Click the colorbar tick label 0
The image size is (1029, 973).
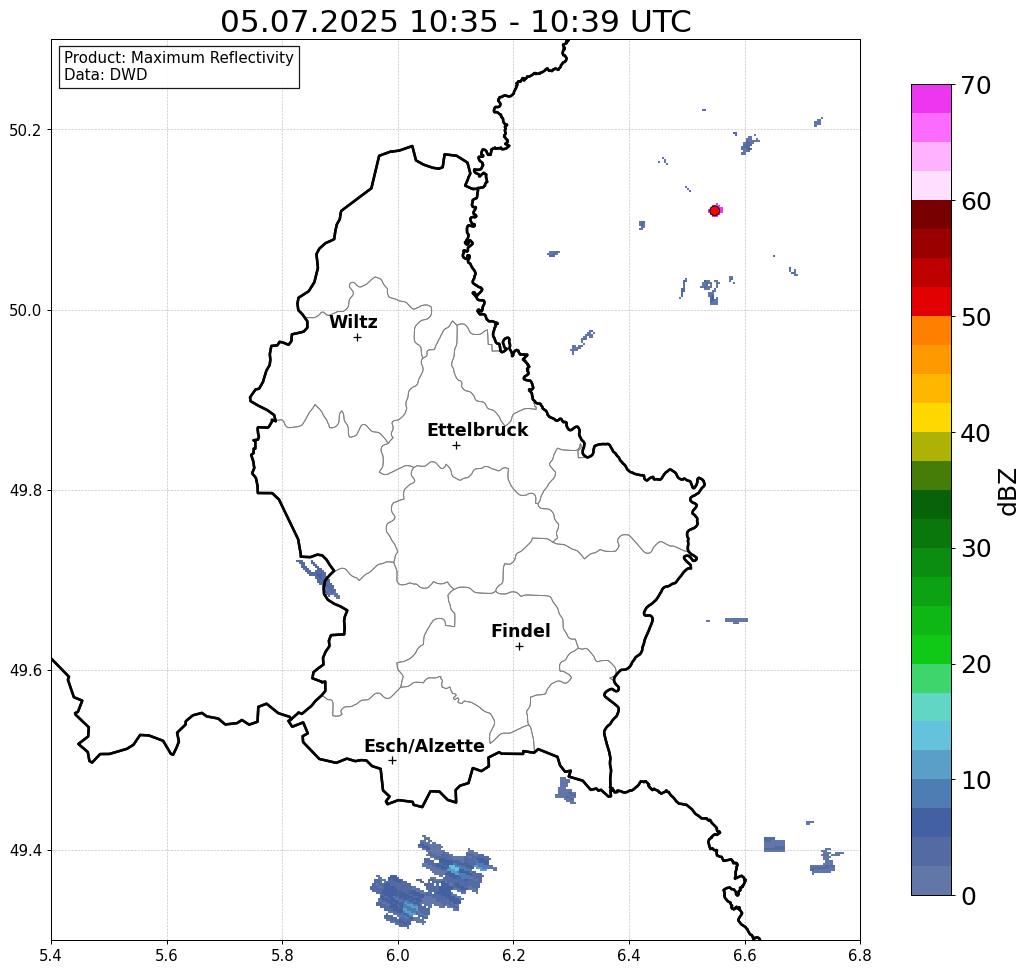969,896
